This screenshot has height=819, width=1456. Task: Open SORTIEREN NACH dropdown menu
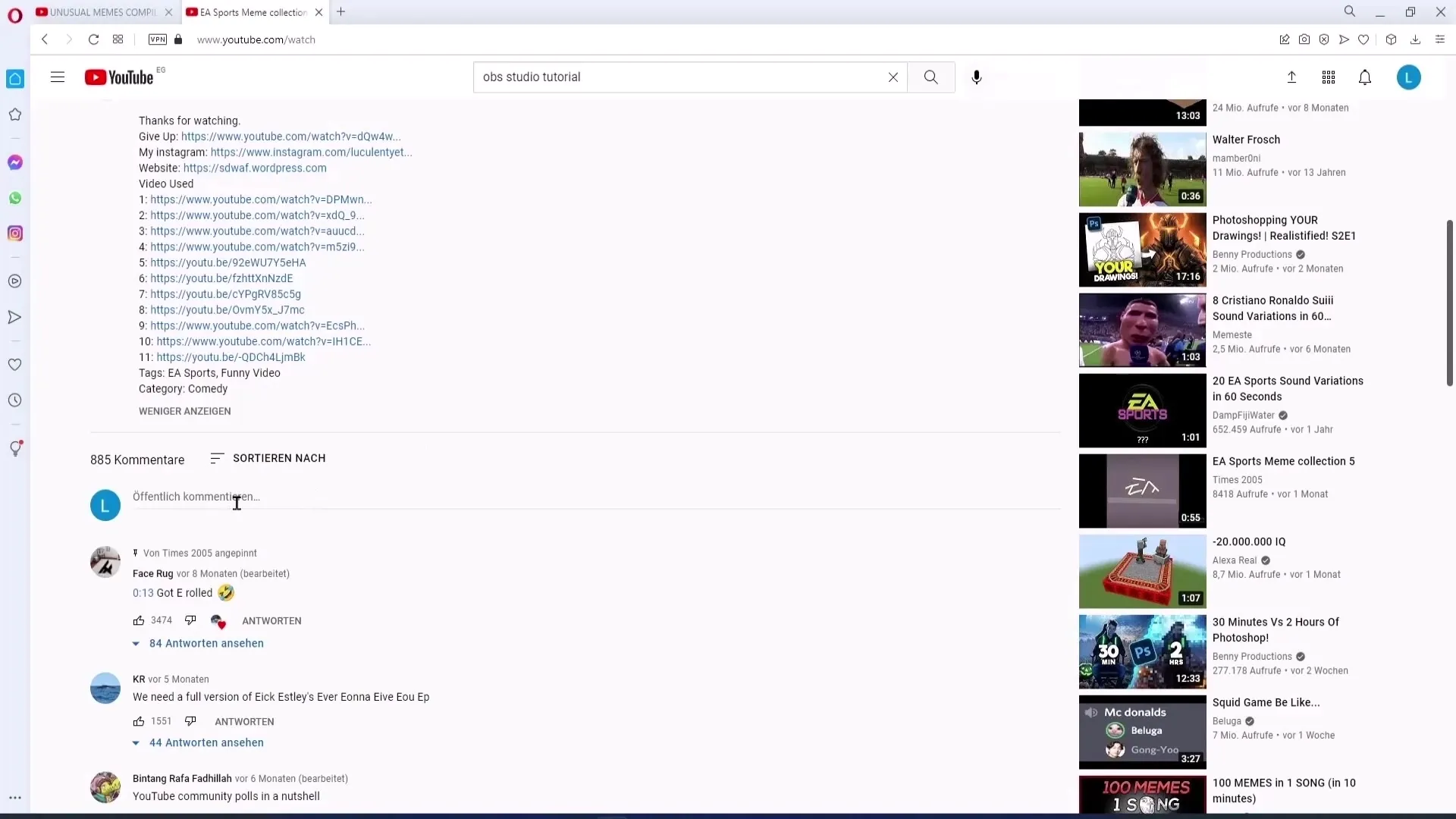click(x=268, y=458)
